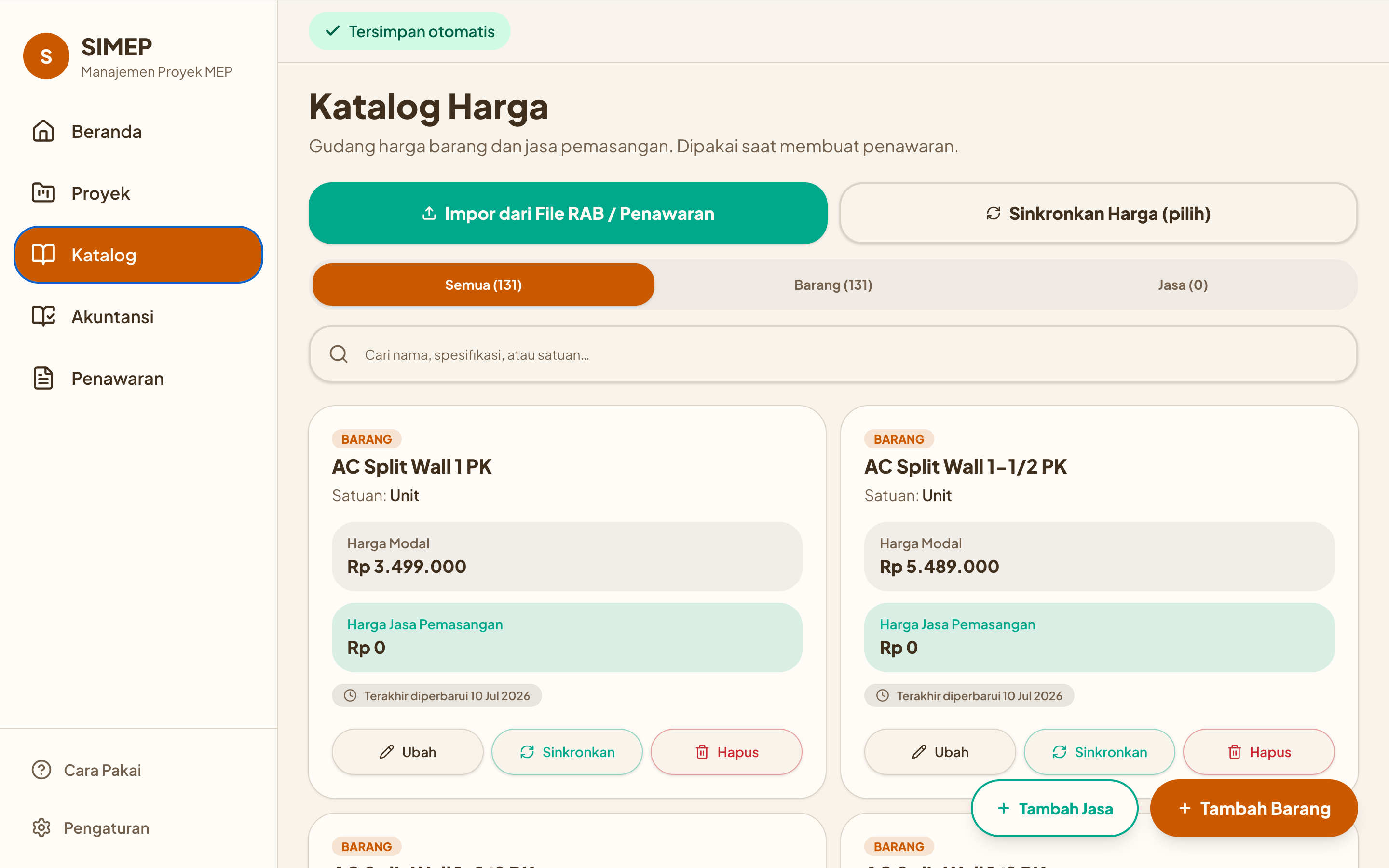This screenshot has height=868, width=1389.
Task: Click the AC Split Wall 1-1/2 PK title
Action: (x=966, y=467)
